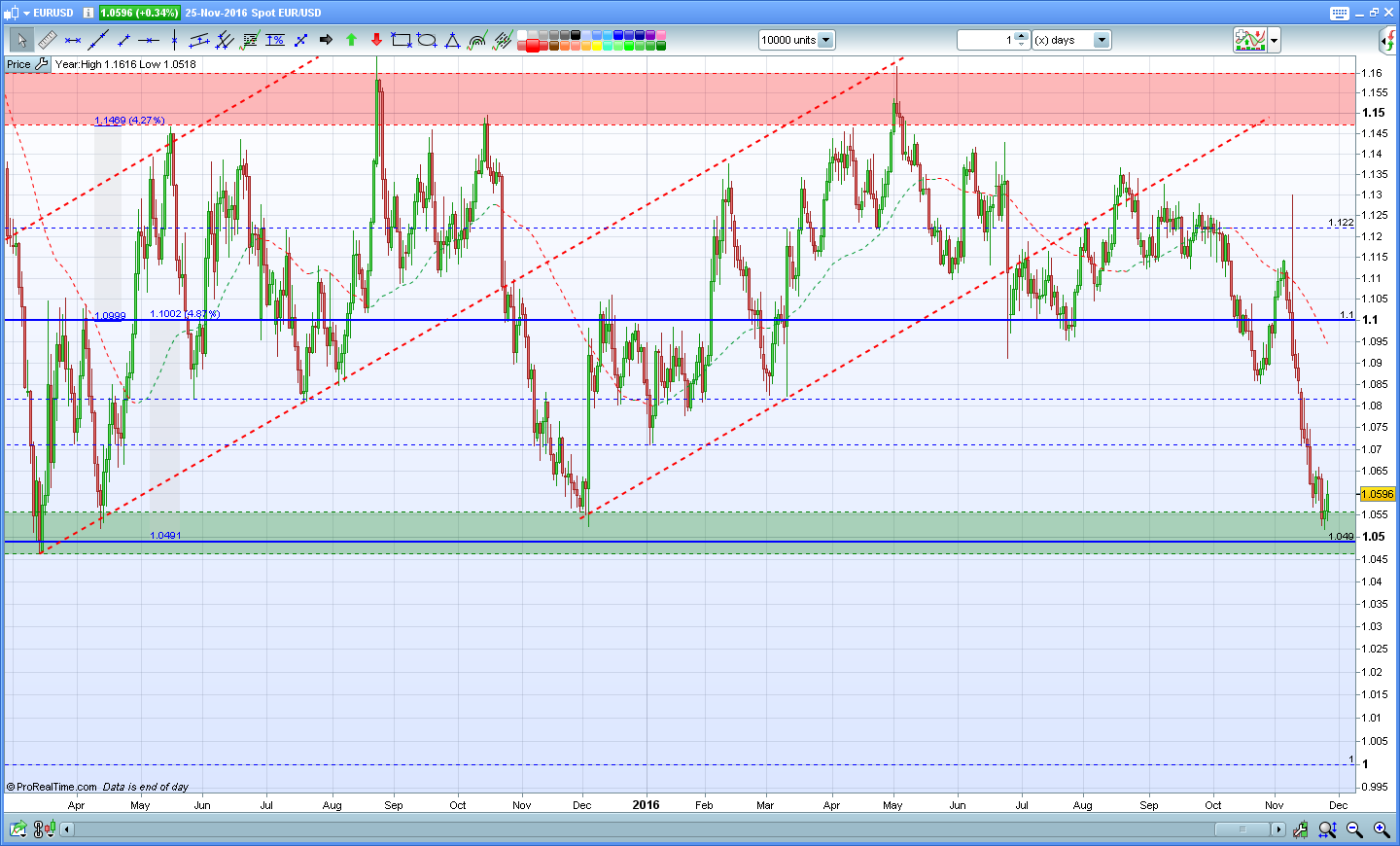Pick the black color swatch

(x=576, y=35)
